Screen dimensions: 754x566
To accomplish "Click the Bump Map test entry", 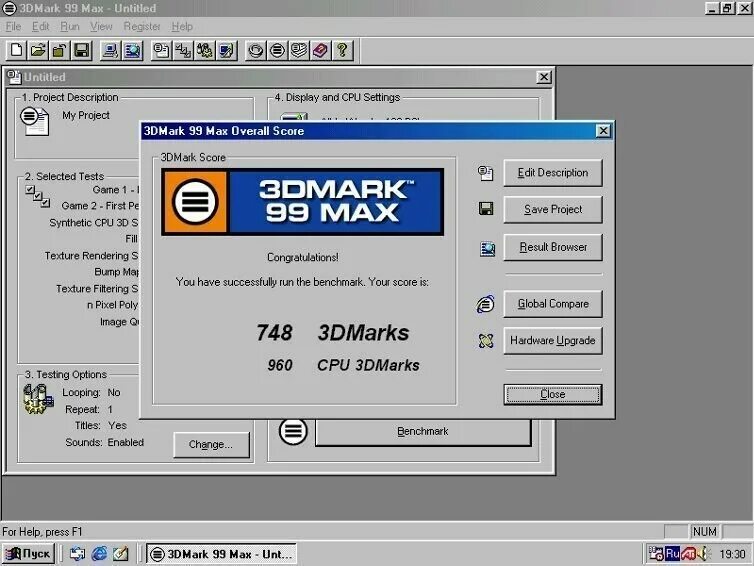I will pyautogui.click(x=116, y=272).
